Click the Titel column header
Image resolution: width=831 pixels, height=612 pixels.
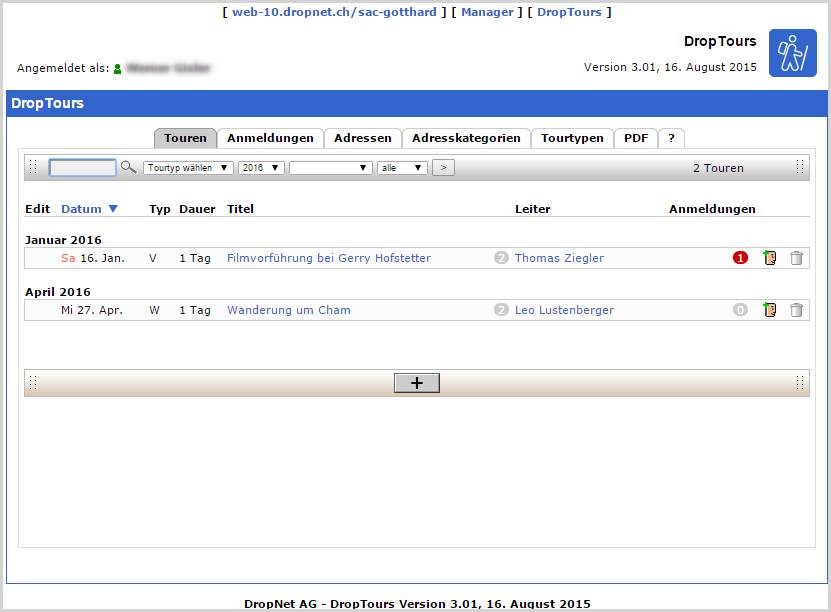[x=240, y=209]
